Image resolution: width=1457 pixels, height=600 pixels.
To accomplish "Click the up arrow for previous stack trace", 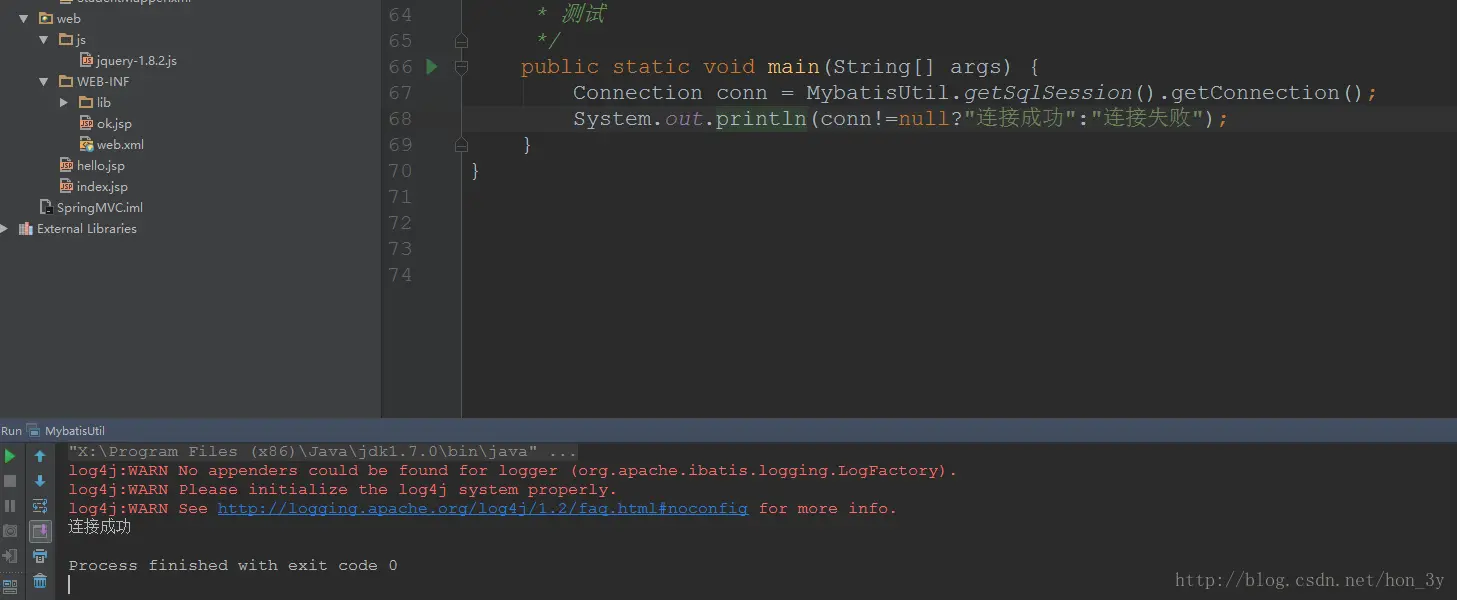I will pos(40,456).
